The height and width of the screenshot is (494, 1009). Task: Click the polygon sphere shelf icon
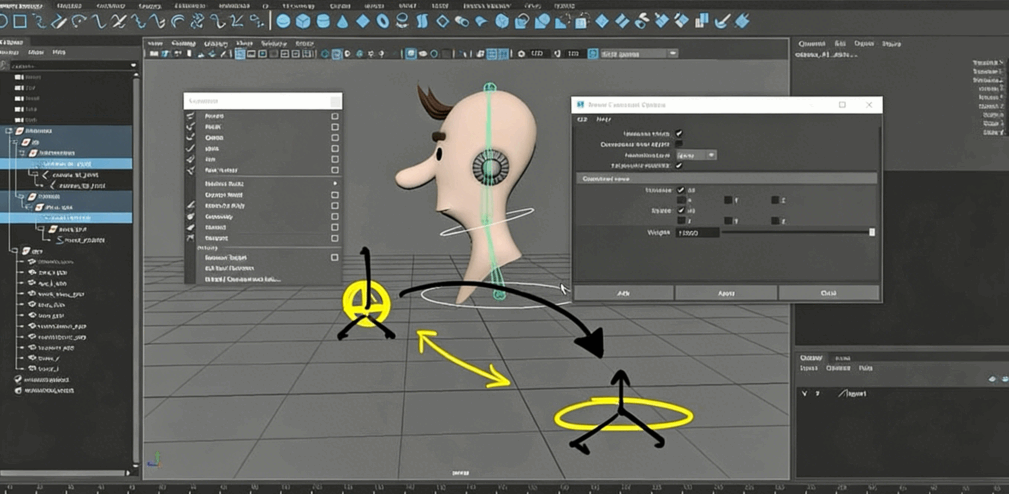(x=283, y=21)
